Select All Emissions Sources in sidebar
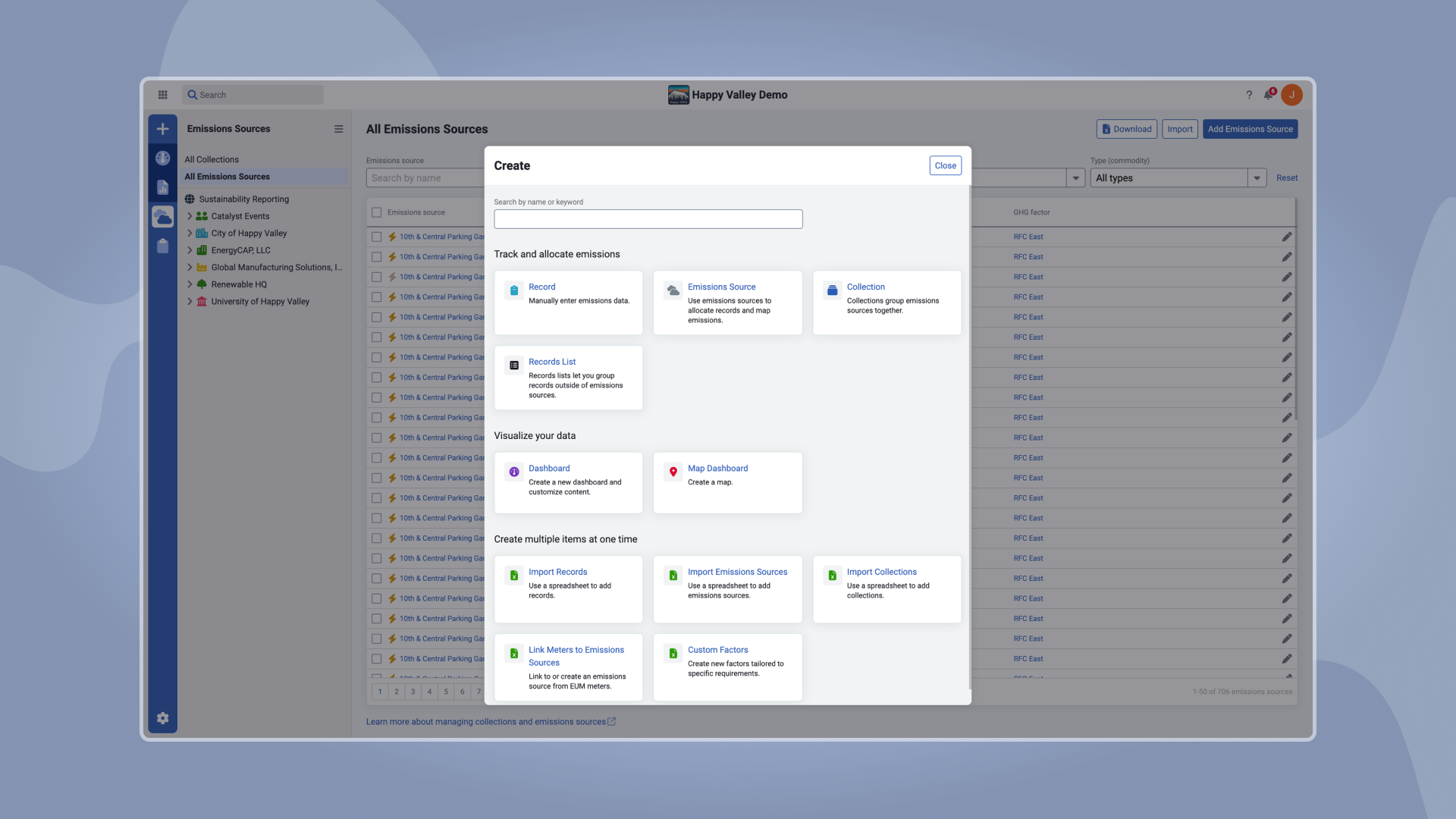Screen dimensions: 1456x819 coord(227,177)
